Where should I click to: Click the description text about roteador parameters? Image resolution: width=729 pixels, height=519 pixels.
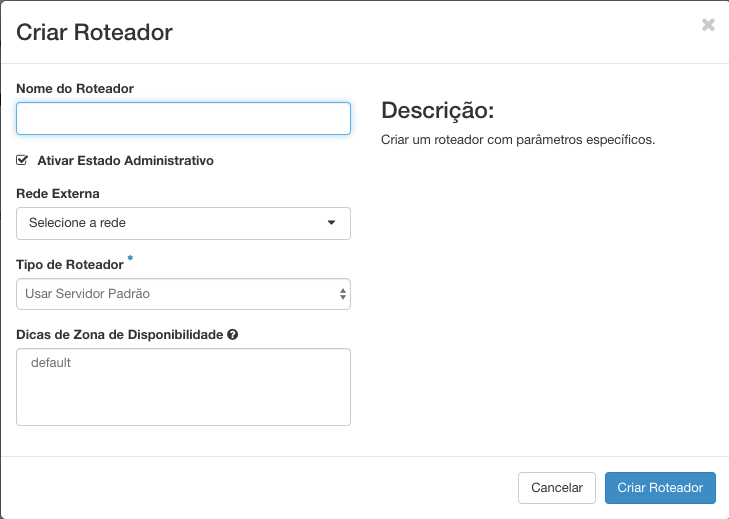click(518, 140)
